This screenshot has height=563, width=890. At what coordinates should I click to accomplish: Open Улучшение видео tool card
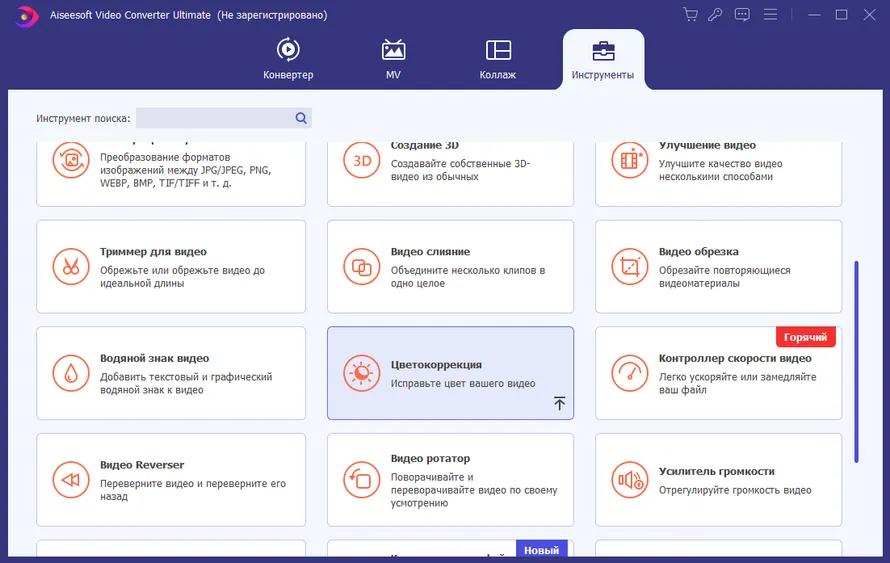pos(719,174)
